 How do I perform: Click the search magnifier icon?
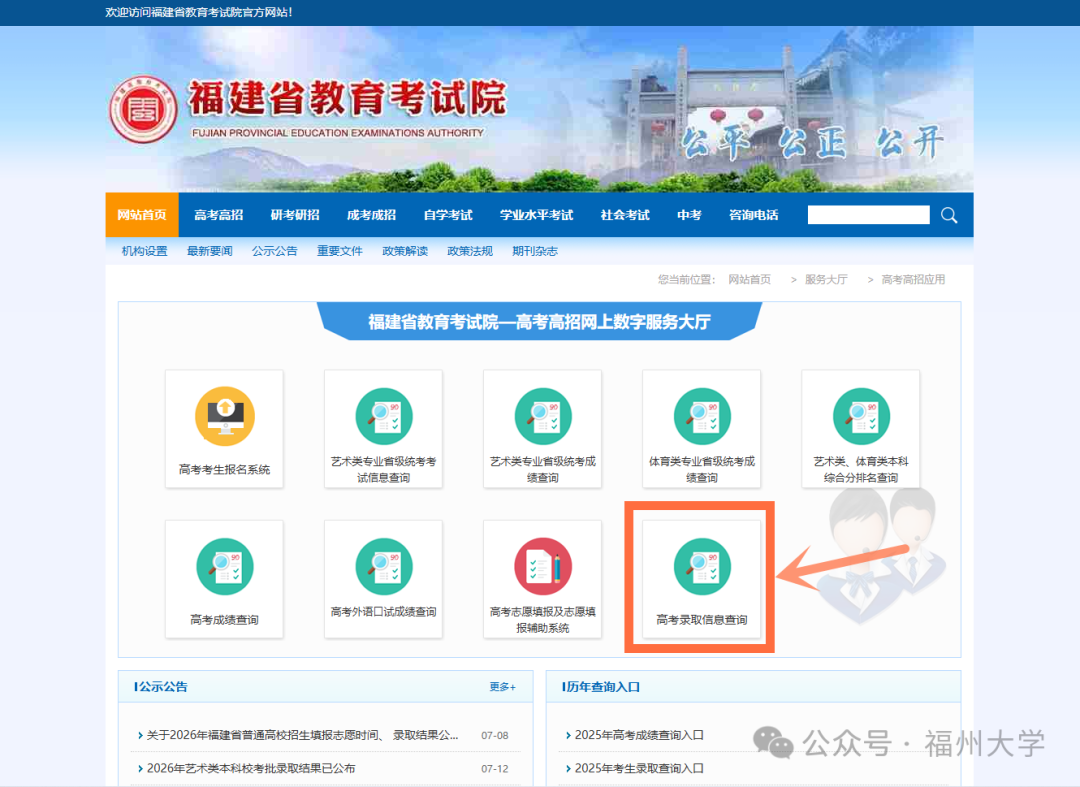click(949, 216)
